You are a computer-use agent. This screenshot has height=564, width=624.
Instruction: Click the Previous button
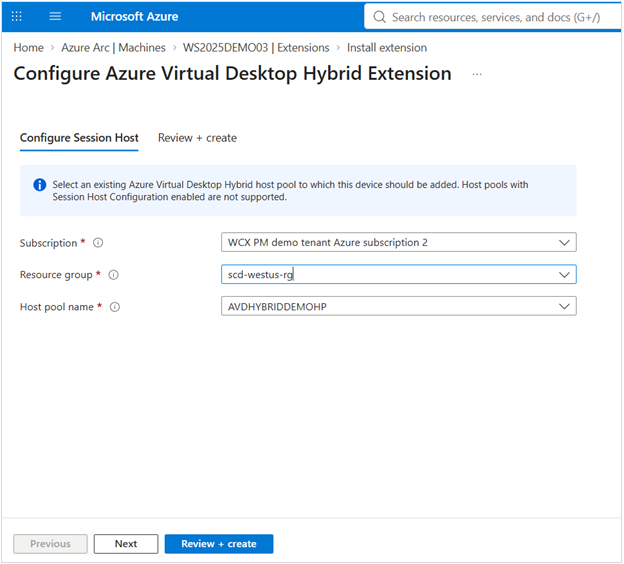[50, 544]
